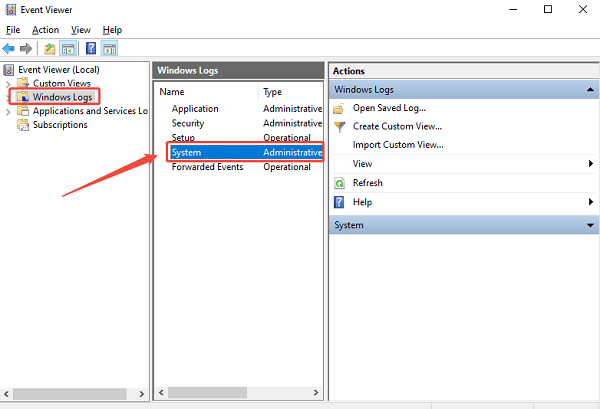Click the Create Custom View funnel icon
The image size is (600, 409).
340,127
